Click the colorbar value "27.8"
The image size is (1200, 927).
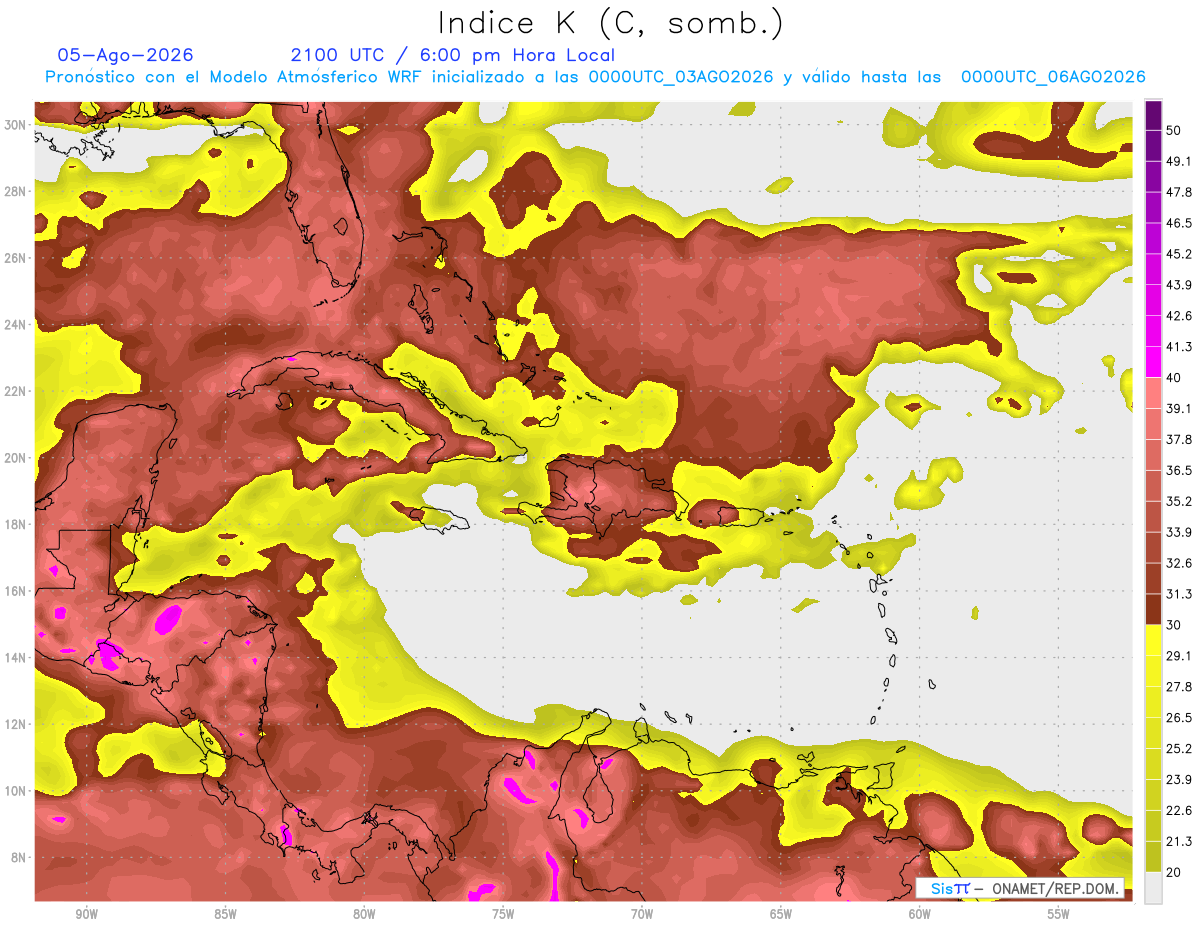(x=1179, y=687)
